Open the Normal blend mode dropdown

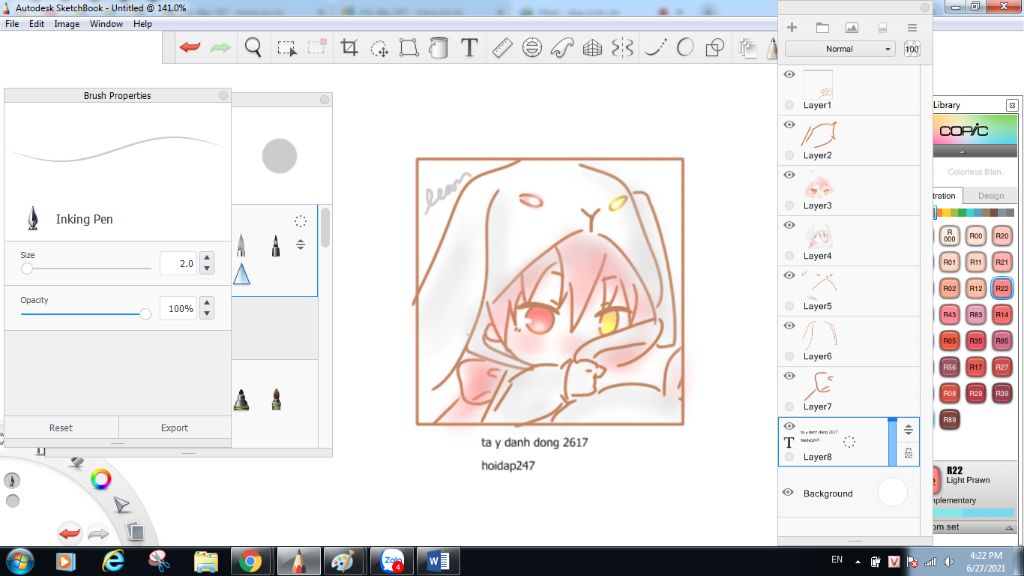840,49
